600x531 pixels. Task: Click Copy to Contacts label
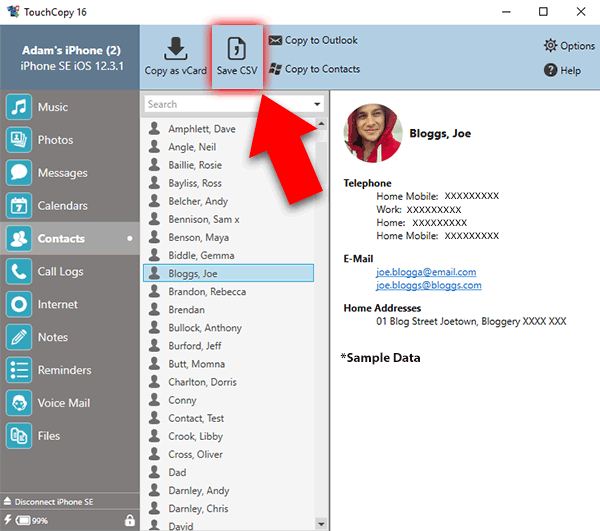[x=322, y=69]
